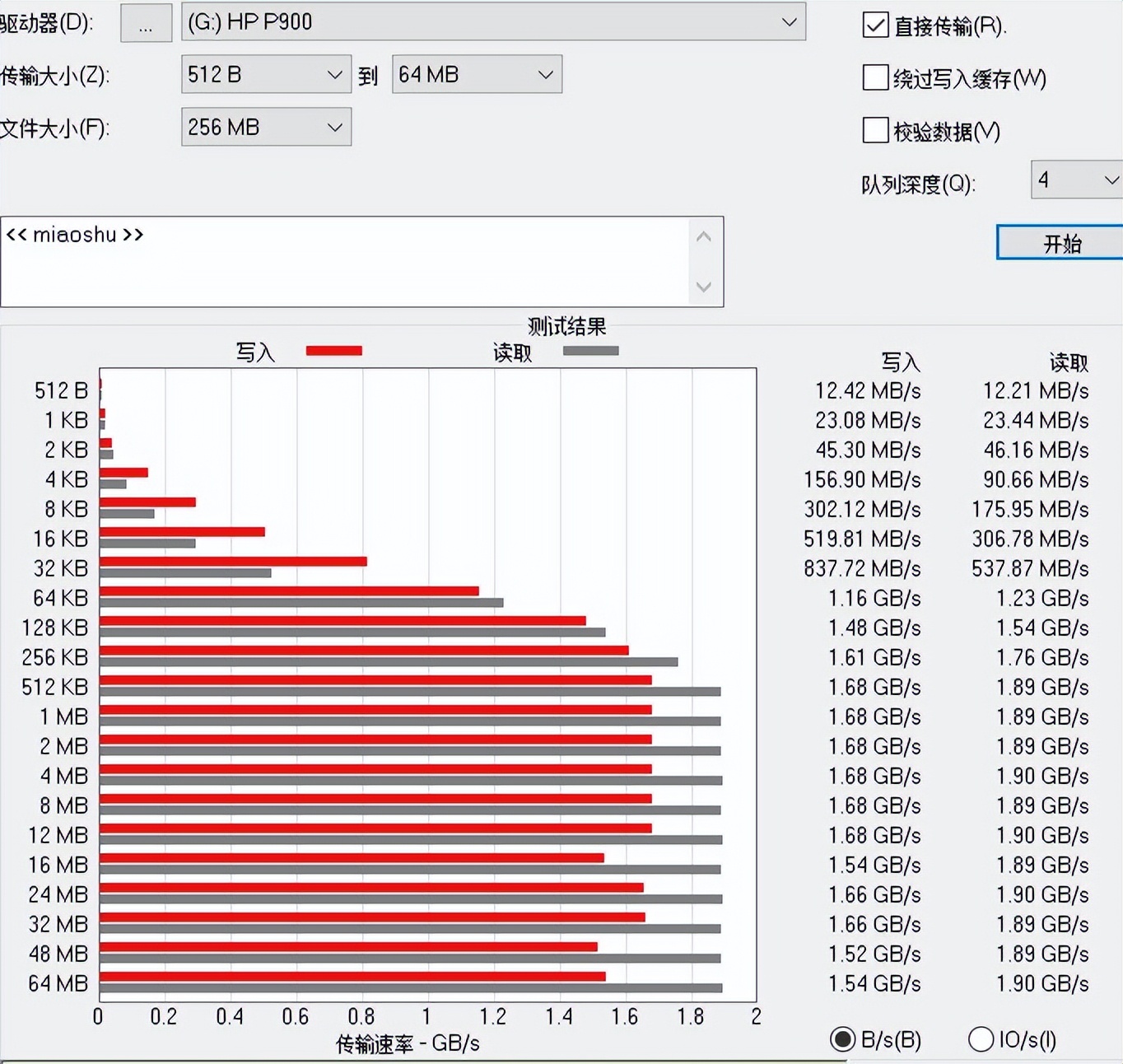Select the B/s(B) radio button

click(x=841, y=1040)
